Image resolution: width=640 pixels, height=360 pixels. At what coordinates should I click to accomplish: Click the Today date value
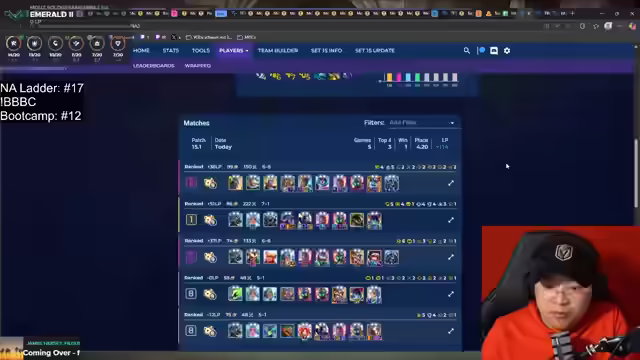[223, 147]
